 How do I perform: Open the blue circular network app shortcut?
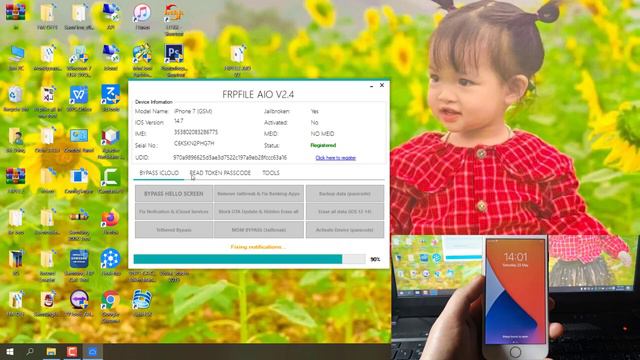(x=111, y=261)
